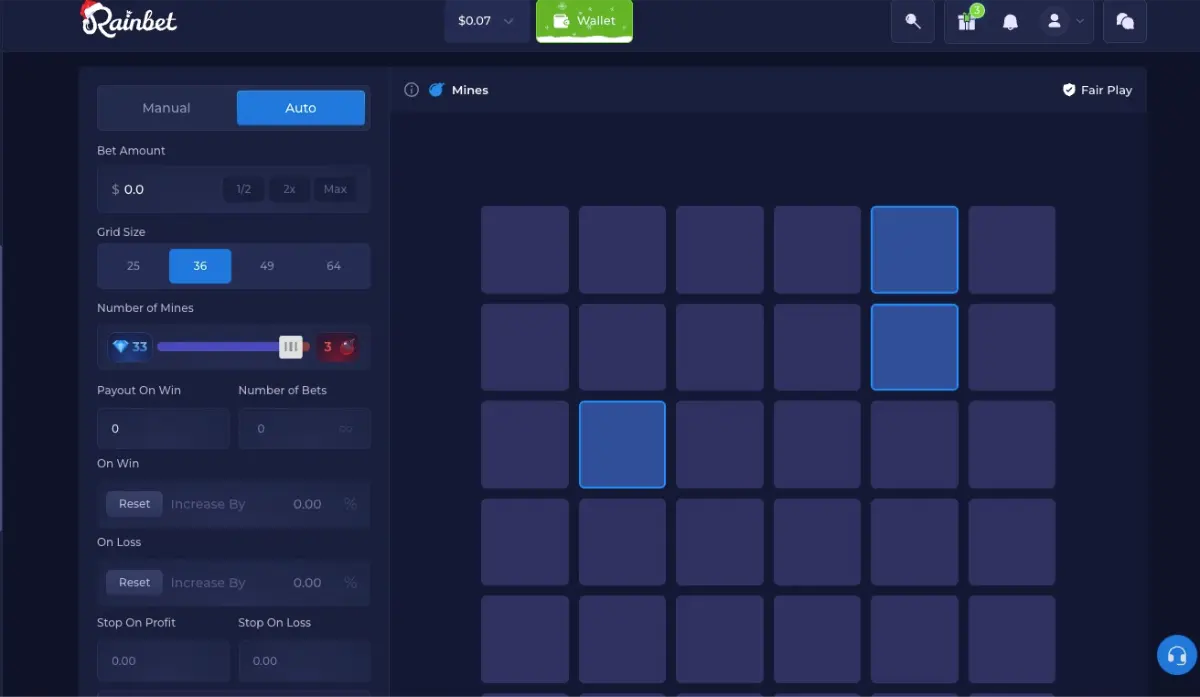Click the Fair Play link
This screenshot has width=1200, height=697.
point(1097,90)
